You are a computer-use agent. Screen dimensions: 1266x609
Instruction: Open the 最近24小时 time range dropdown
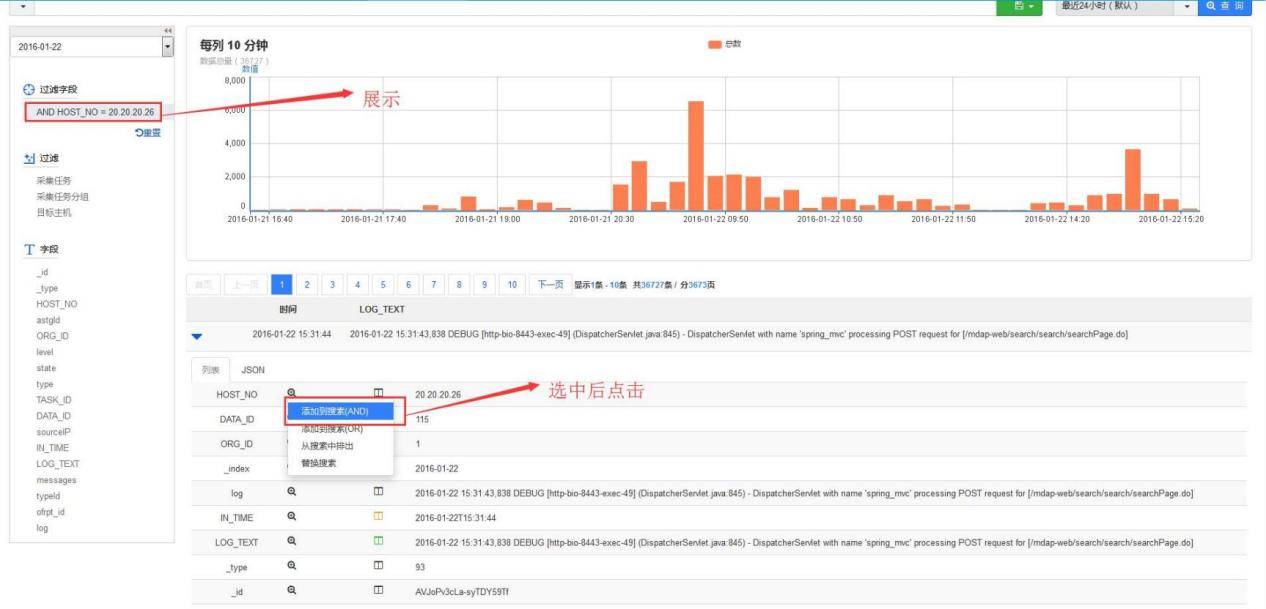1187,7
